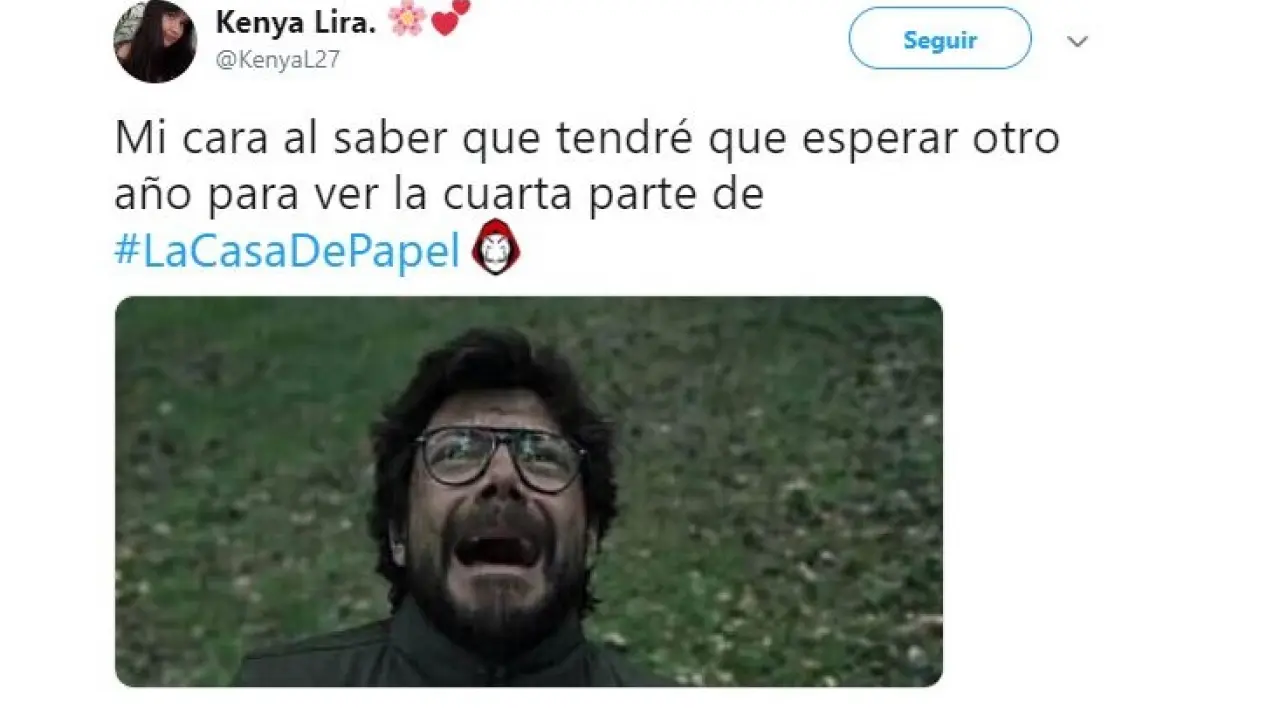The width and height of the screenshot is (1280, 720).
Task: Click the tweet line 'año para ver la cuarta parte de'
Action: 439,194
